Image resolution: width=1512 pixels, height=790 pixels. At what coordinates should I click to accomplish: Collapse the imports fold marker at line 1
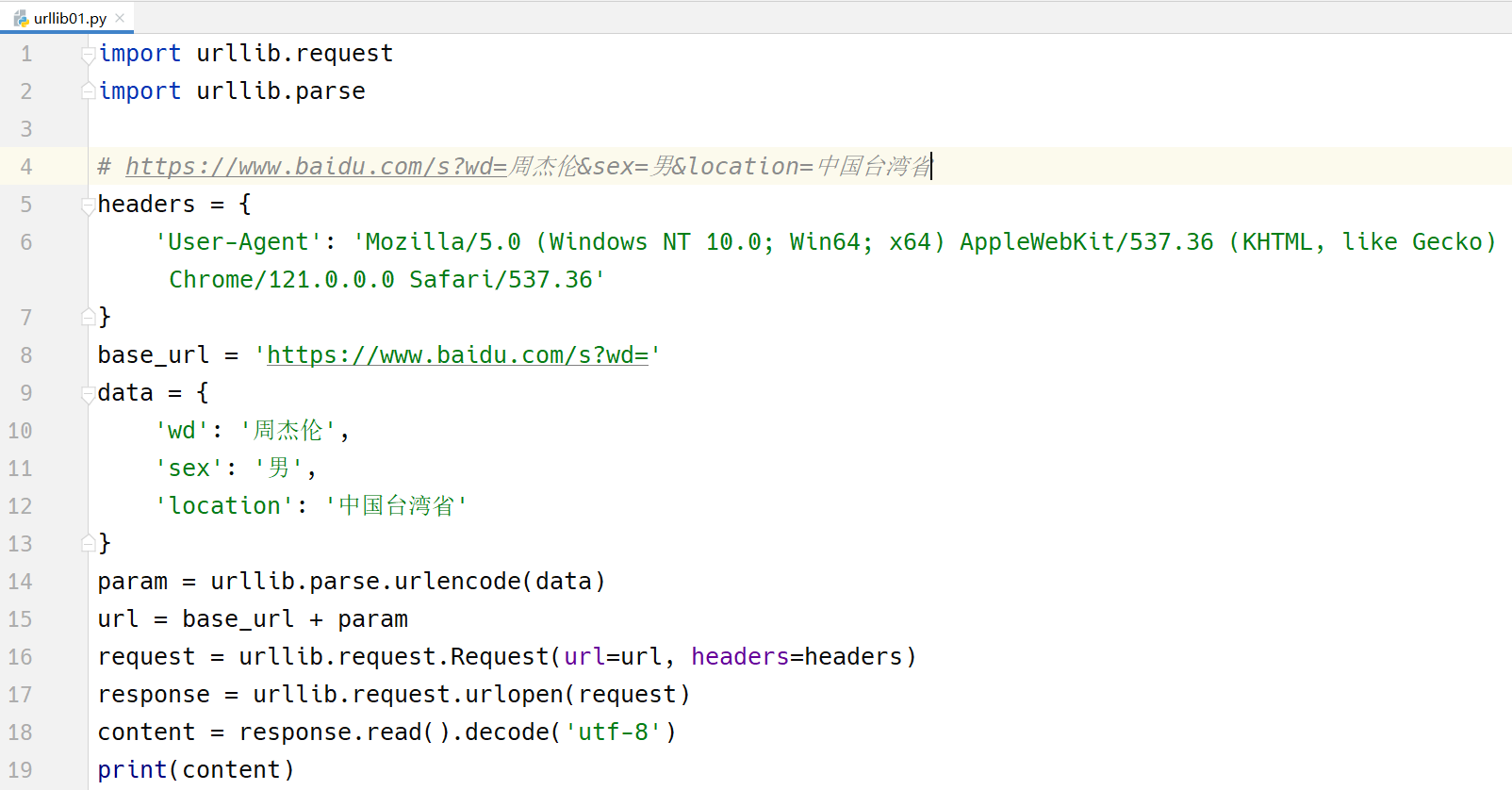point(88,54)
